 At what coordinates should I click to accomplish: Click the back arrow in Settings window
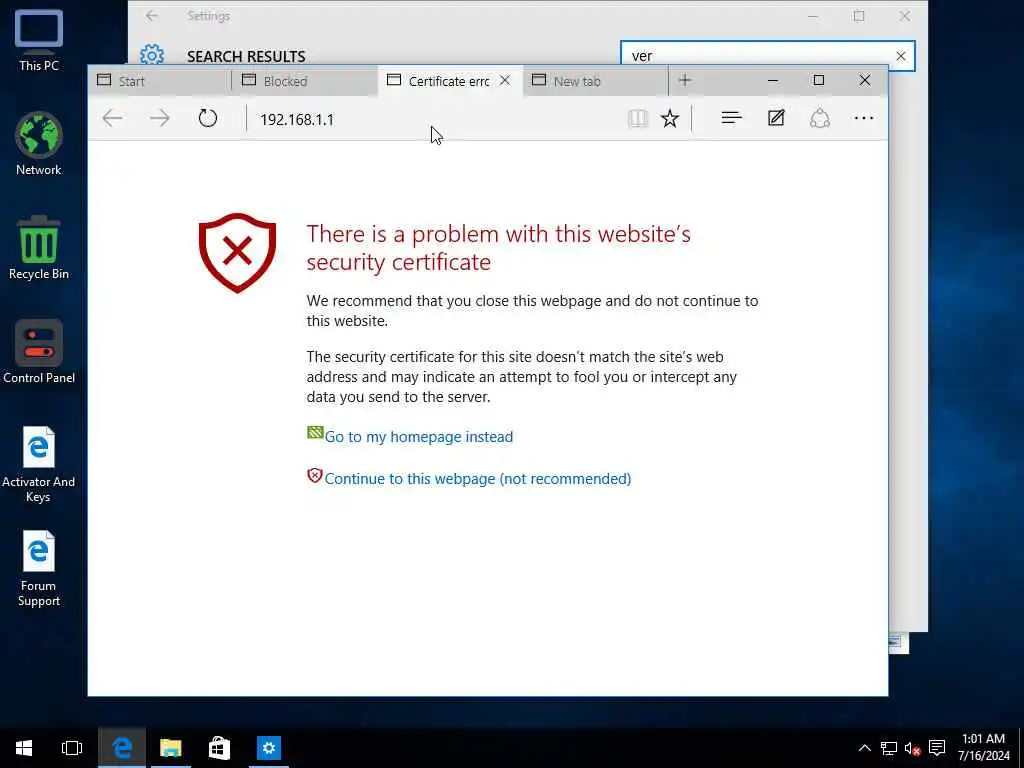point(152,16)
